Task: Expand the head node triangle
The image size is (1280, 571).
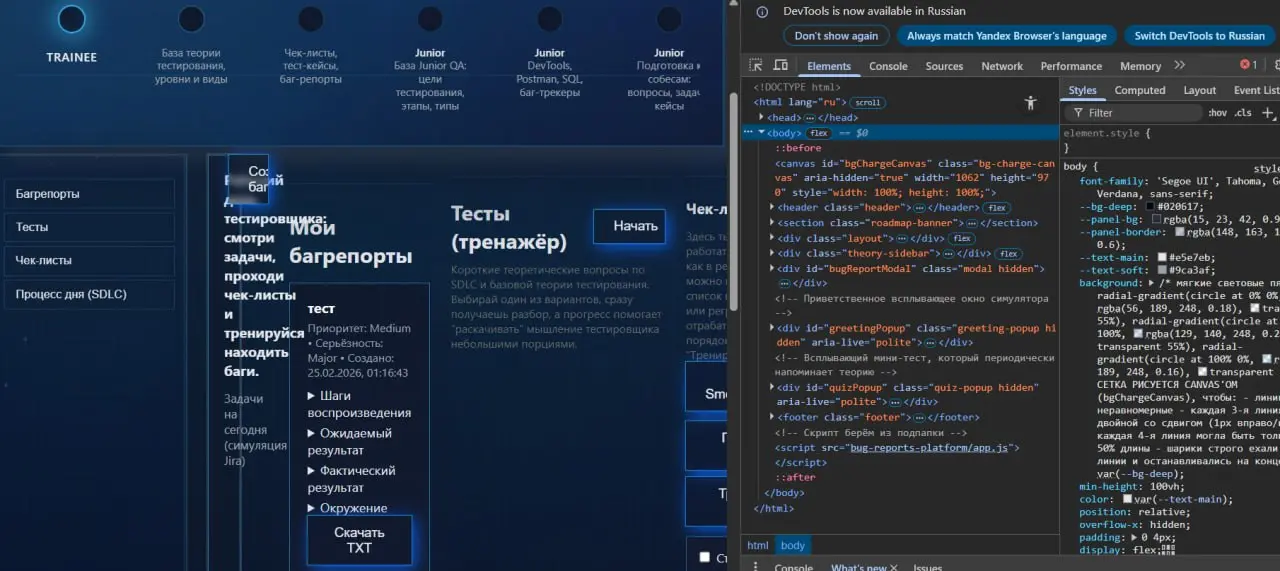Action: coord(762,117)
